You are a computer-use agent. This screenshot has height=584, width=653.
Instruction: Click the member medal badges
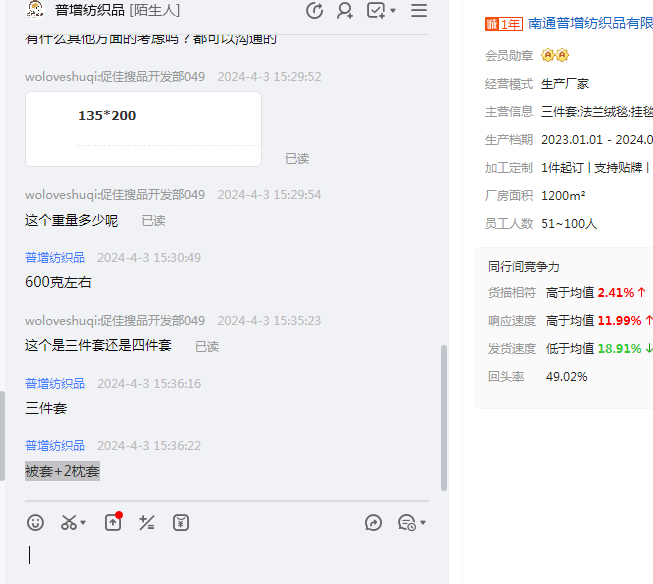(x=555, y=55)
